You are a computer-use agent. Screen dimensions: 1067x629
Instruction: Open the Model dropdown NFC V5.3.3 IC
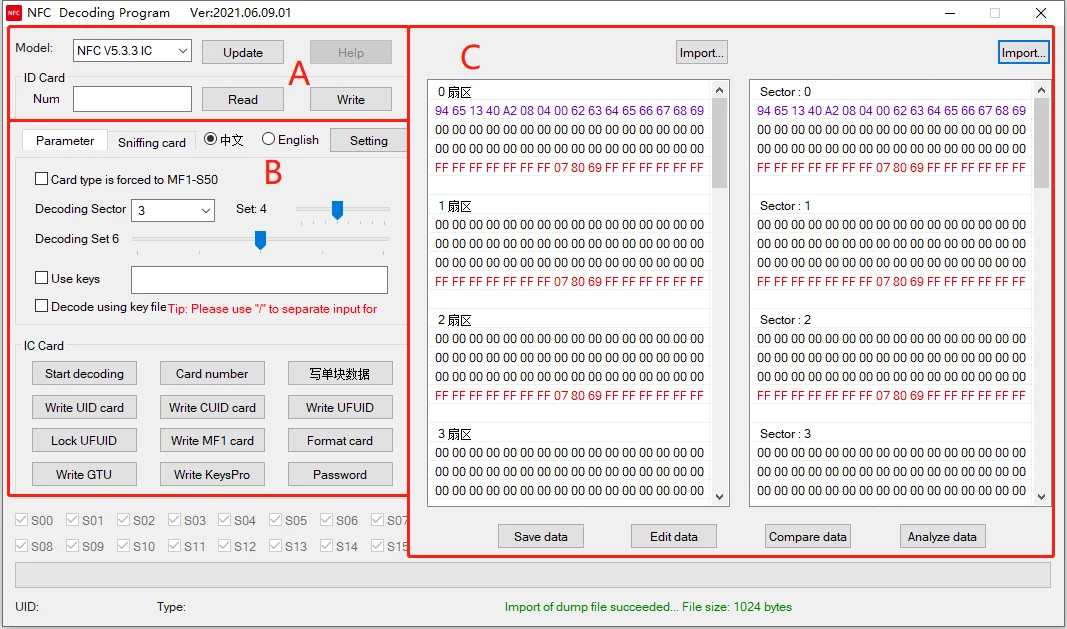click(x=132, y=51)
